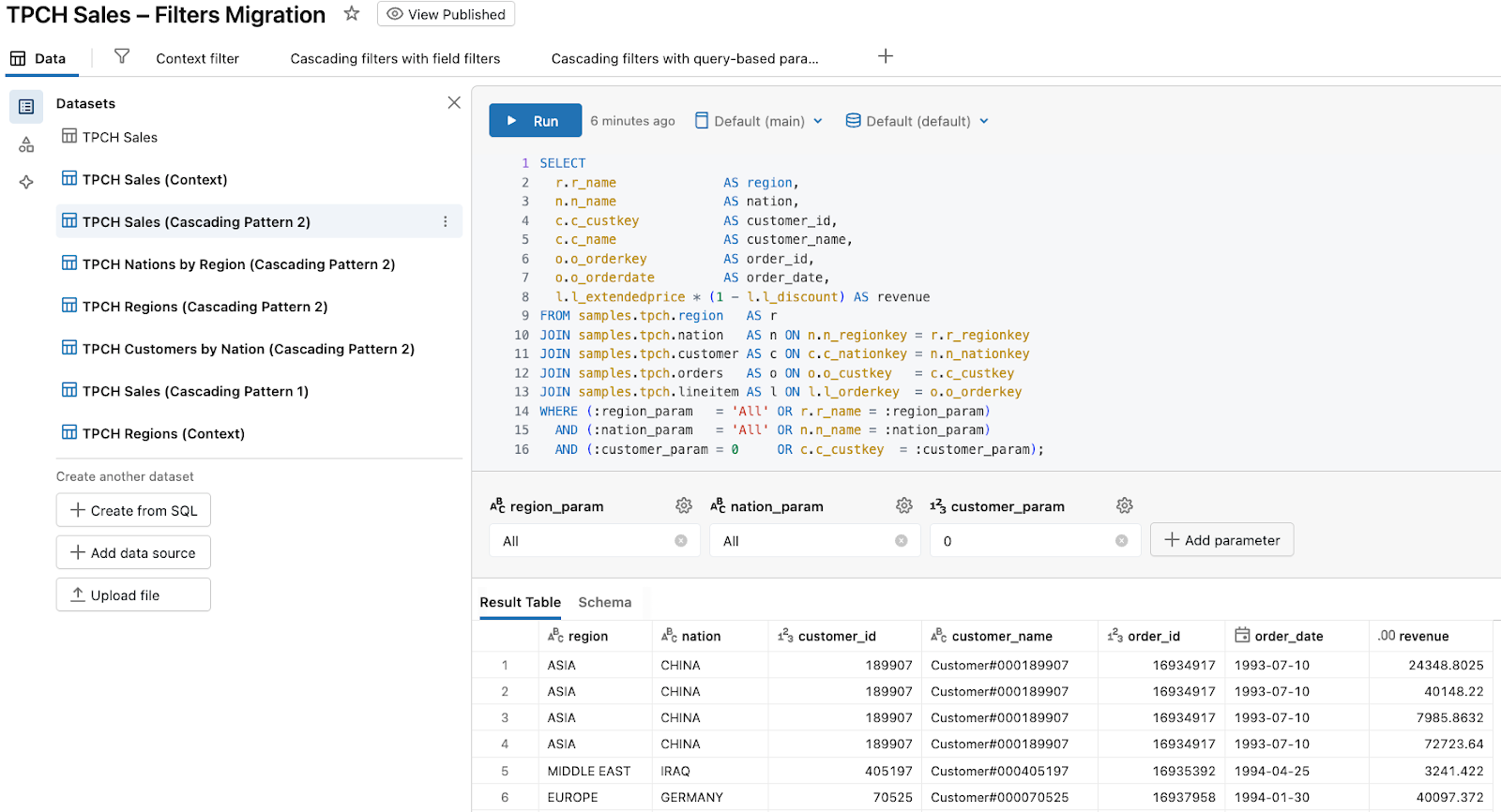Open the Context filter tab
Viewport: 1501px width, 812px height.
(x=197, y=58)
